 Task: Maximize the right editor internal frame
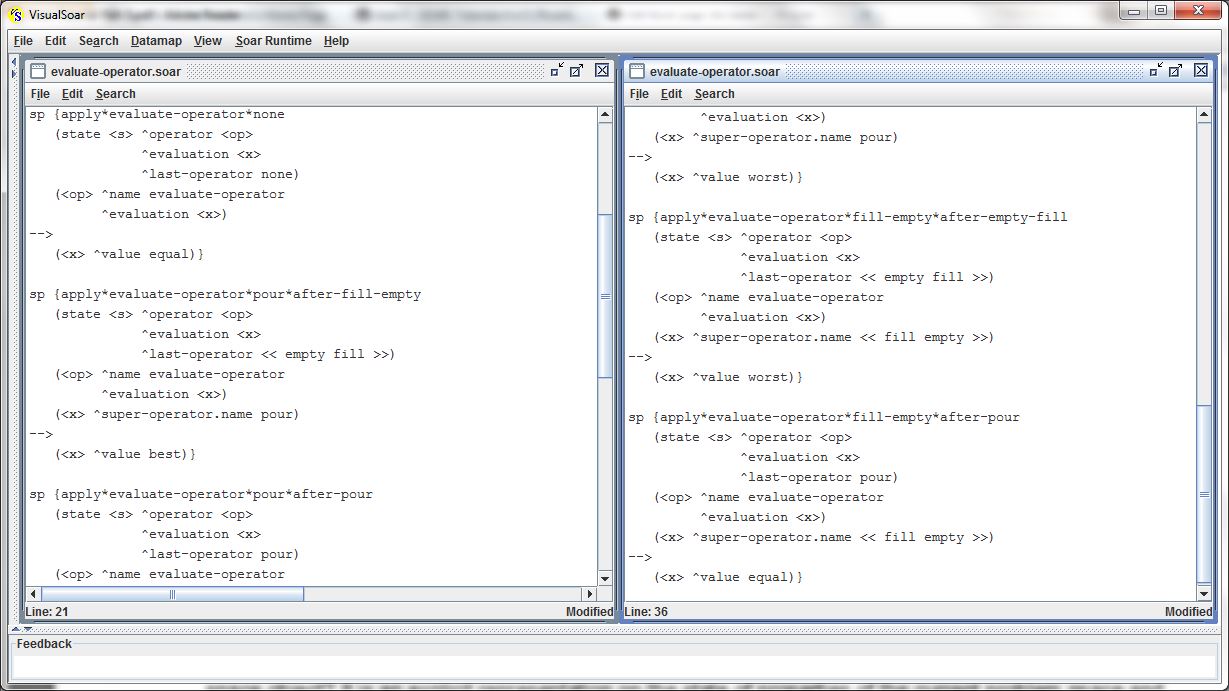click(x=1176, y=70)
